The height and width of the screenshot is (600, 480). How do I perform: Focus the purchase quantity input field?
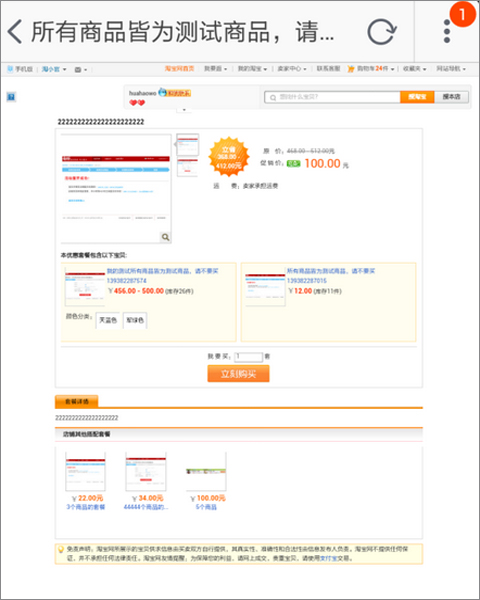click(x=248, y=357)
